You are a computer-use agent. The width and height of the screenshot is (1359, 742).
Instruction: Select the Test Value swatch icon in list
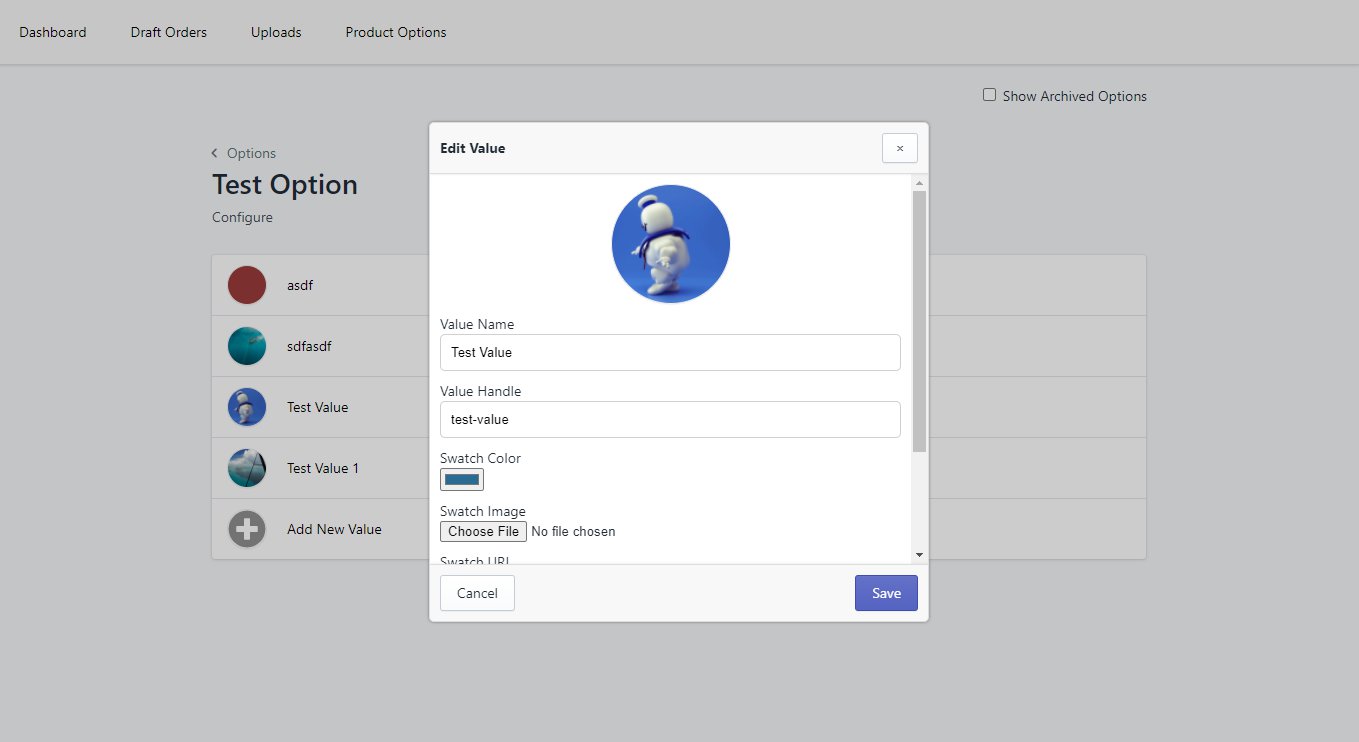(247, 407)
